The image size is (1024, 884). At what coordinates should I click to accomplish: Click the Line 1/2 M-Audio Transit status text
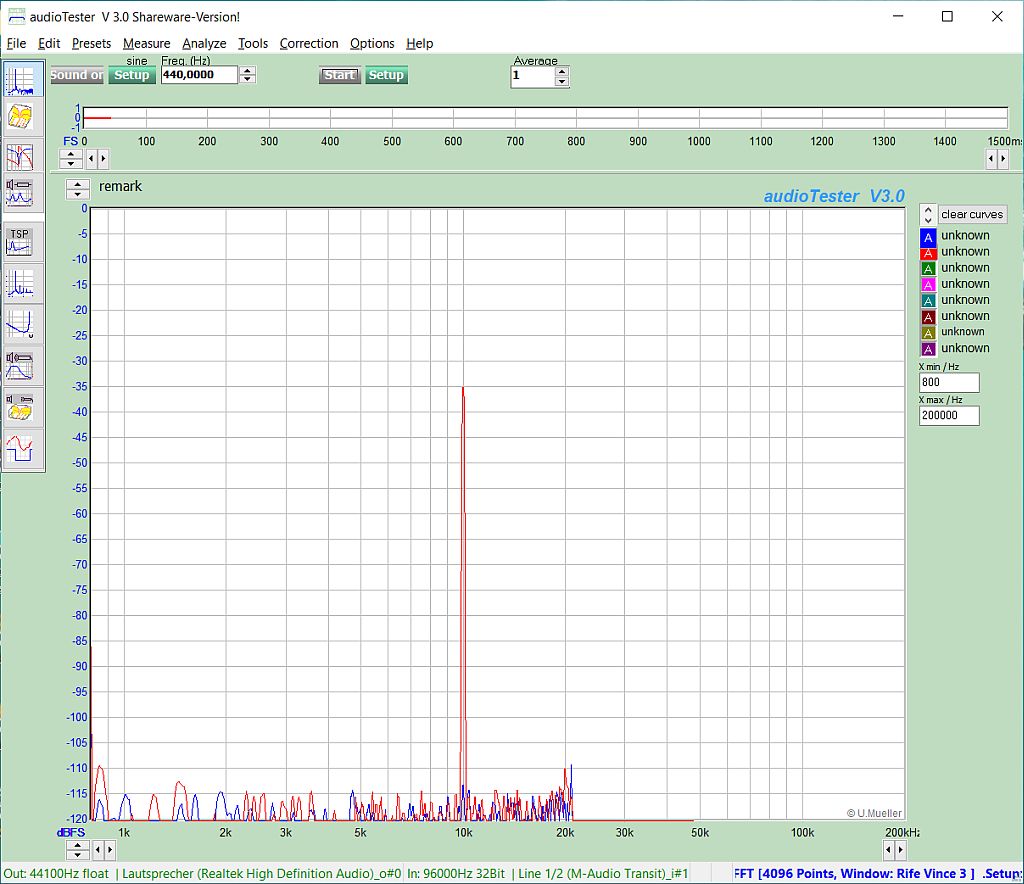[603, 874]
